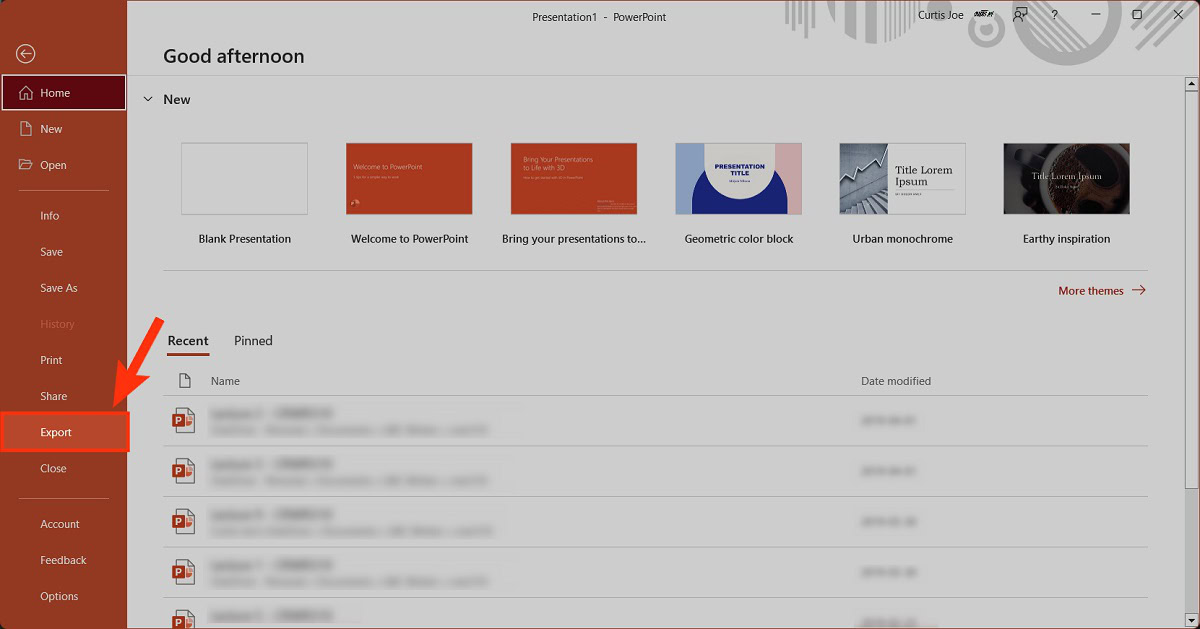Viewport: 1200px width, 629px height.
Task: Open the Bring your presentations to life template
Action: [x=574, y=179]
